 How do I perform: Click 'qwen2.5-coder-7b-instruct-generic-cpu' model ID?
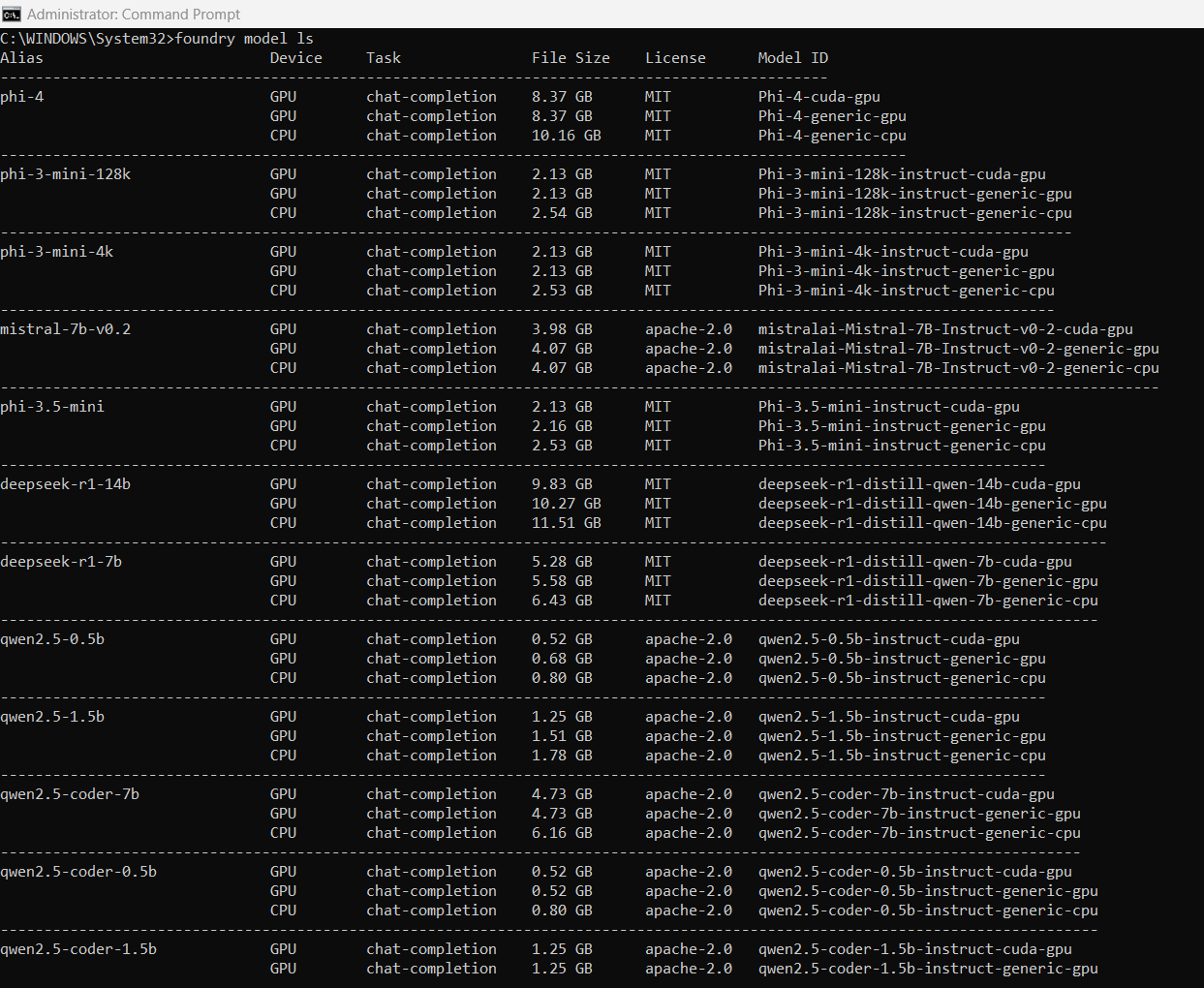pyautogui.click(x=919, y=833)
